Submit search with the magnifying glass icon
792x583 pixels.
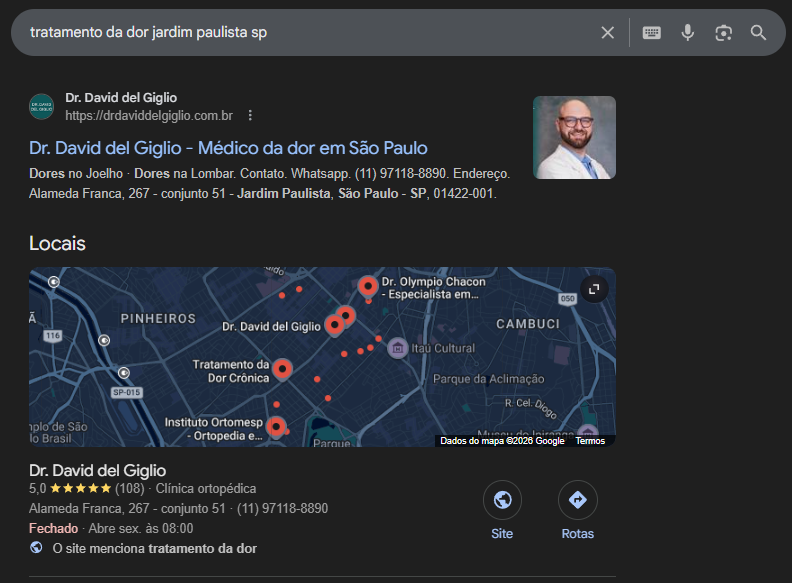758,33
